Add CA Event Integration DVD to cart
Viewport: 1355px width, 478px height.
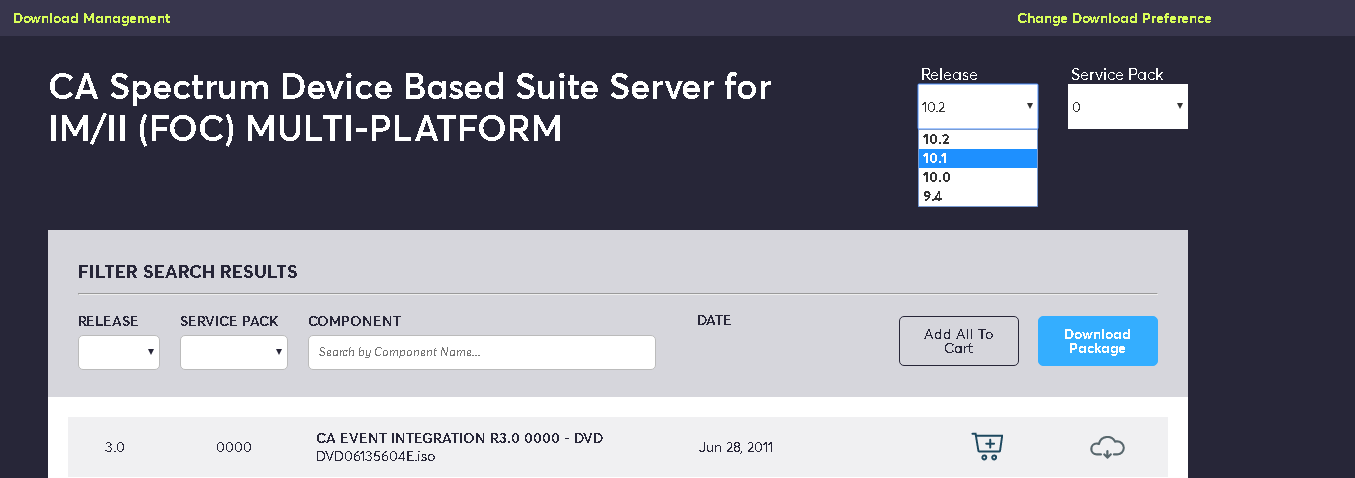point(987,446)
